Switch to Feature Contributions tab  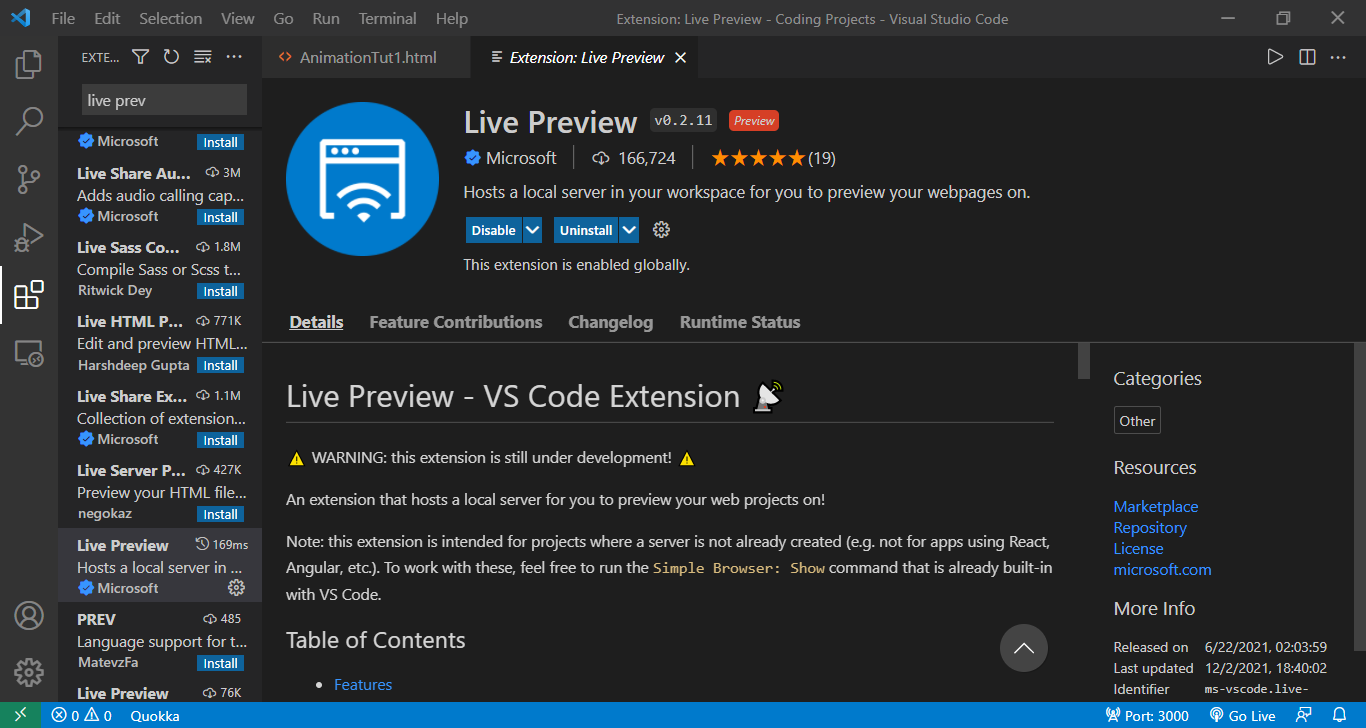click(456, 322)
